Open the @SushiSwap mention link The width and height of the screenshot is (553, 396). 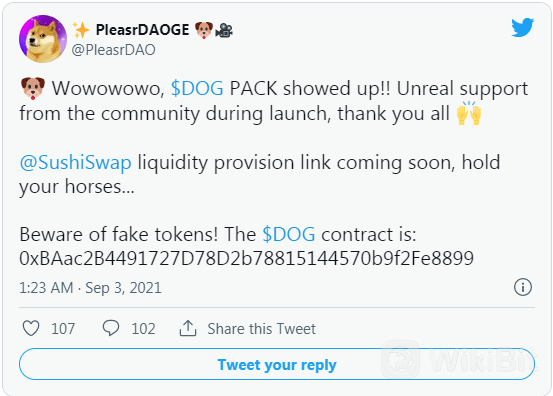pos(75,163)
